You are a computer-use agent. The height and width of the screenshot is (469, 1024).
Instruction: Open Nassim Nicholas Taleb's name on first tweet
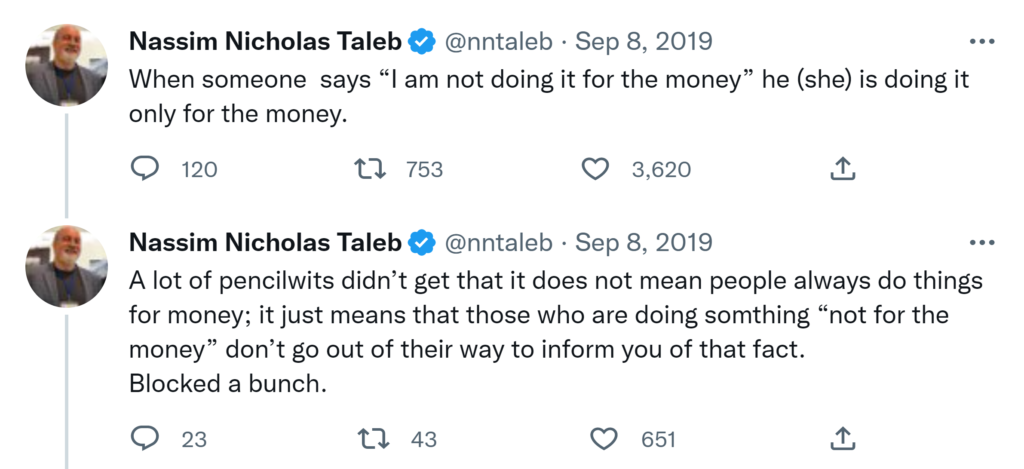click(x=266, y=42)
